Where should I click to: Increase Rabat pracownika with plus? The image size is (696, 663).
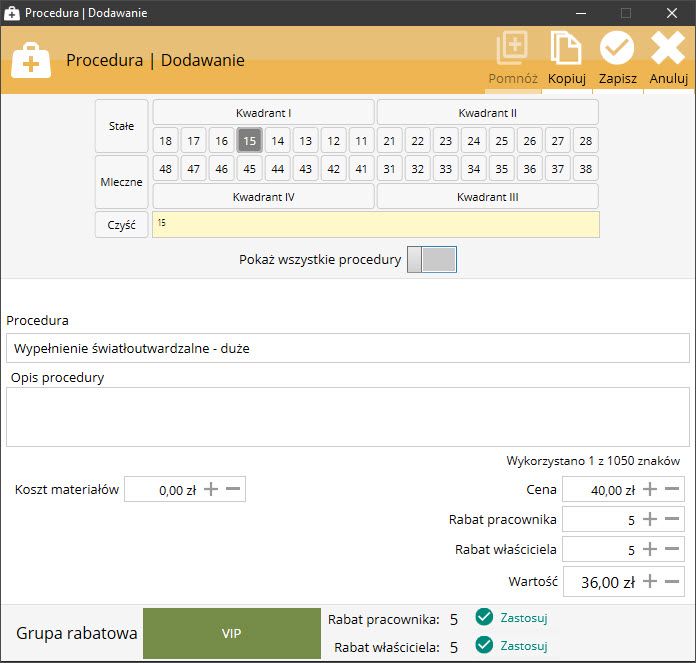tap(650, 519)
